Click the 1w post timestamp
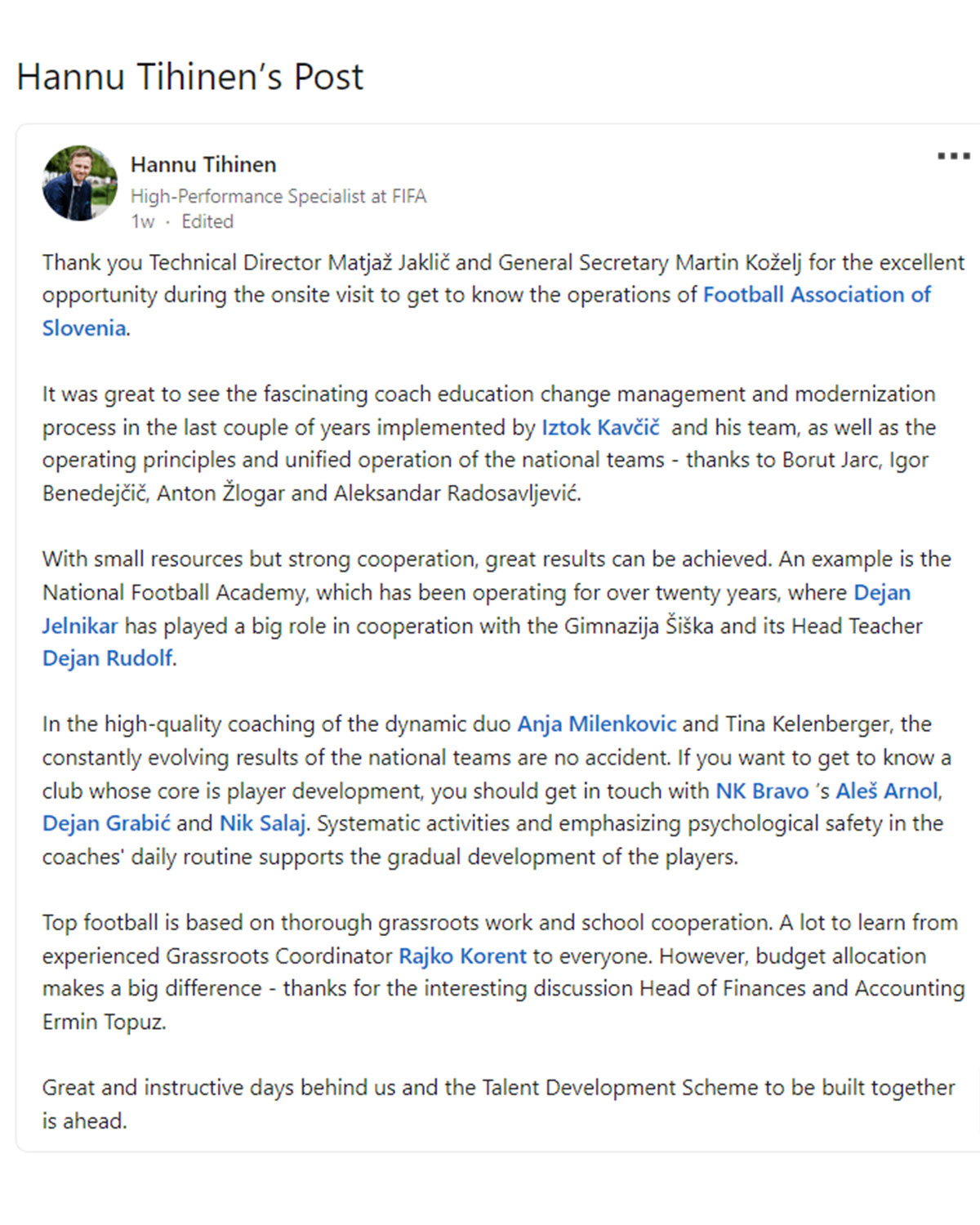Screen dimensions: 980x1225 coord(142,222)
